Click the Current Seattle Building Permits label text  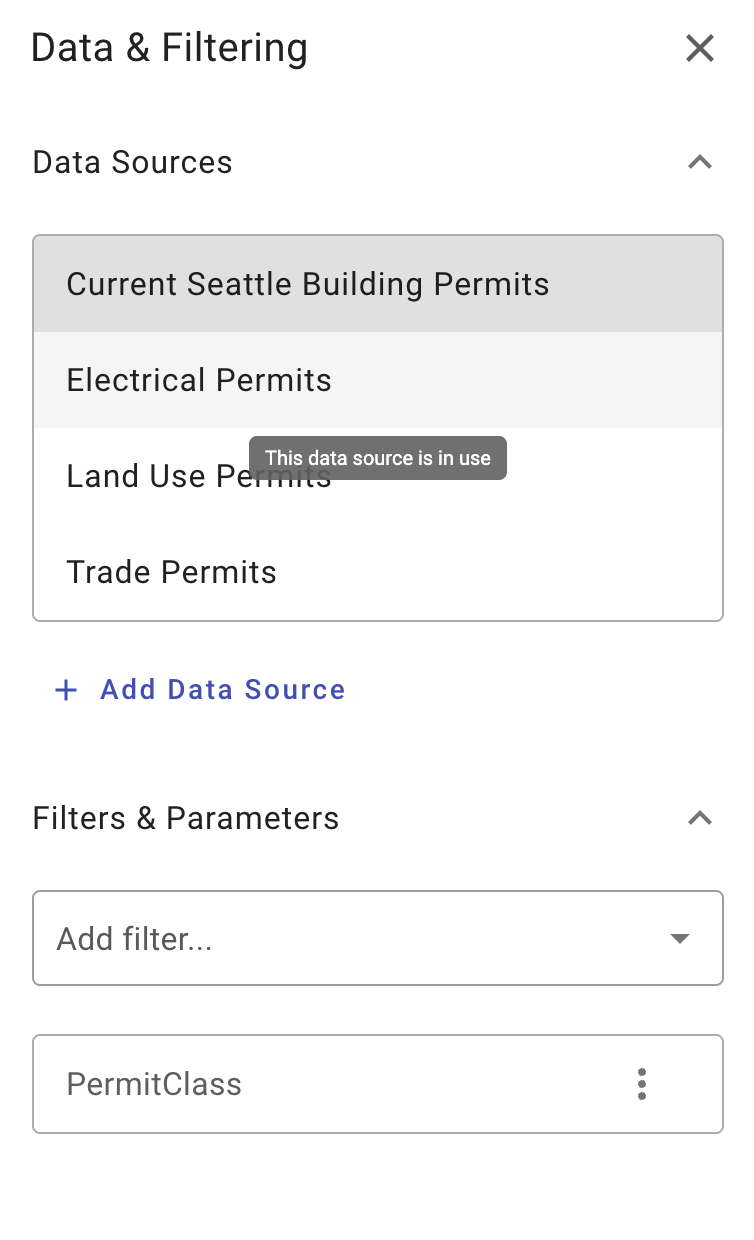[308, 284]
